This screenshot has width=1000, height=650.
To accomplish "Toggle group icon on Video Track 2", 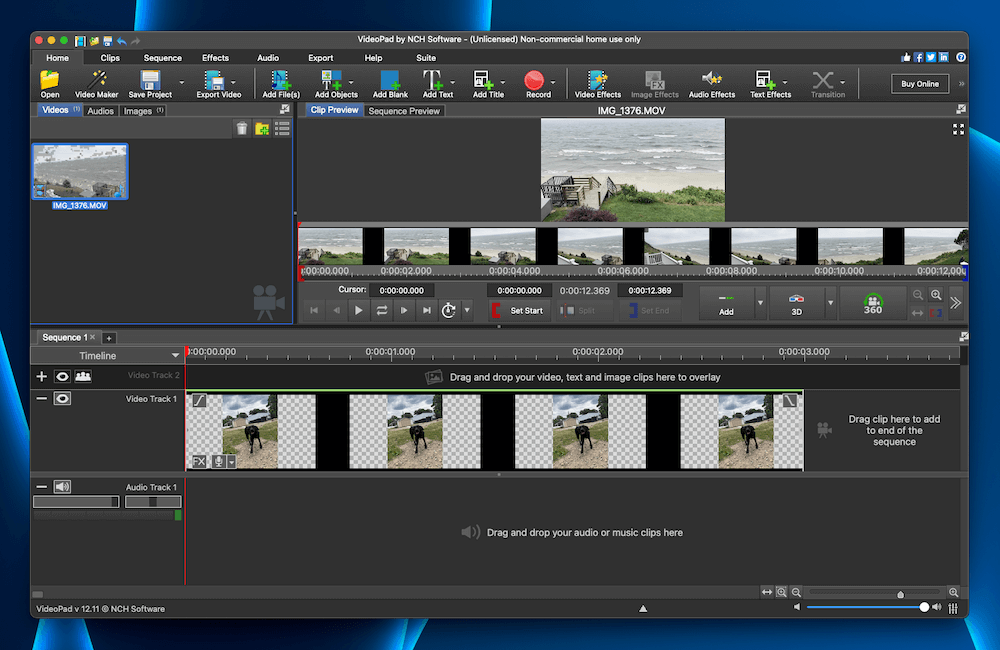I will 83,376.
